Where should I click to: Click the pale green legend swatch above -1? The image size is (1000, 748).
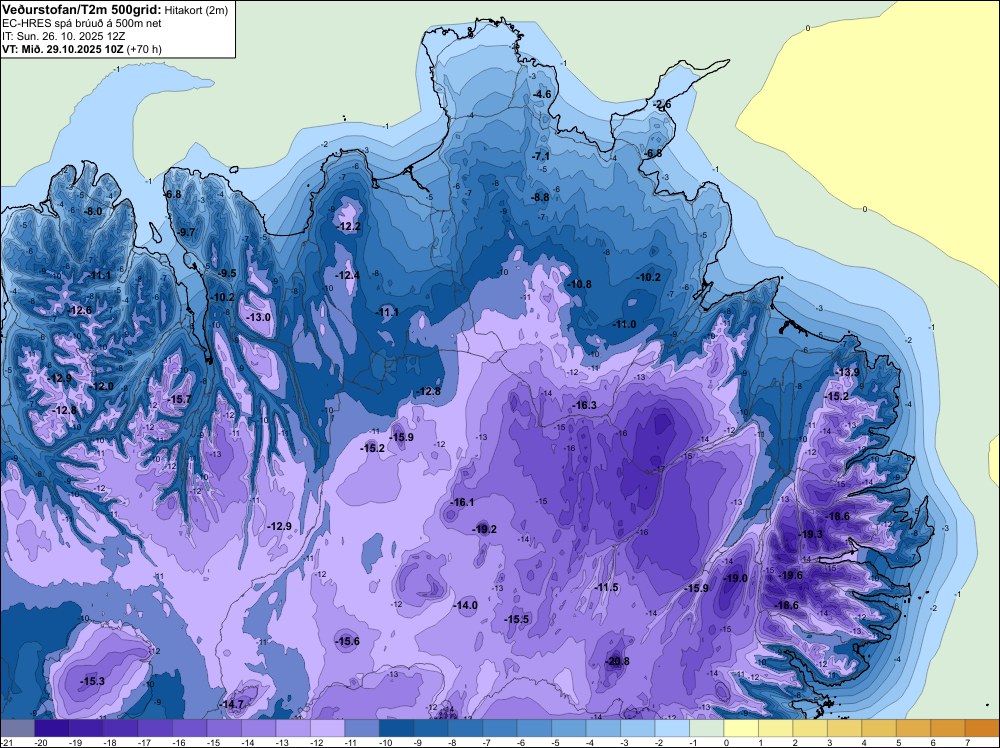pos(706,728)
